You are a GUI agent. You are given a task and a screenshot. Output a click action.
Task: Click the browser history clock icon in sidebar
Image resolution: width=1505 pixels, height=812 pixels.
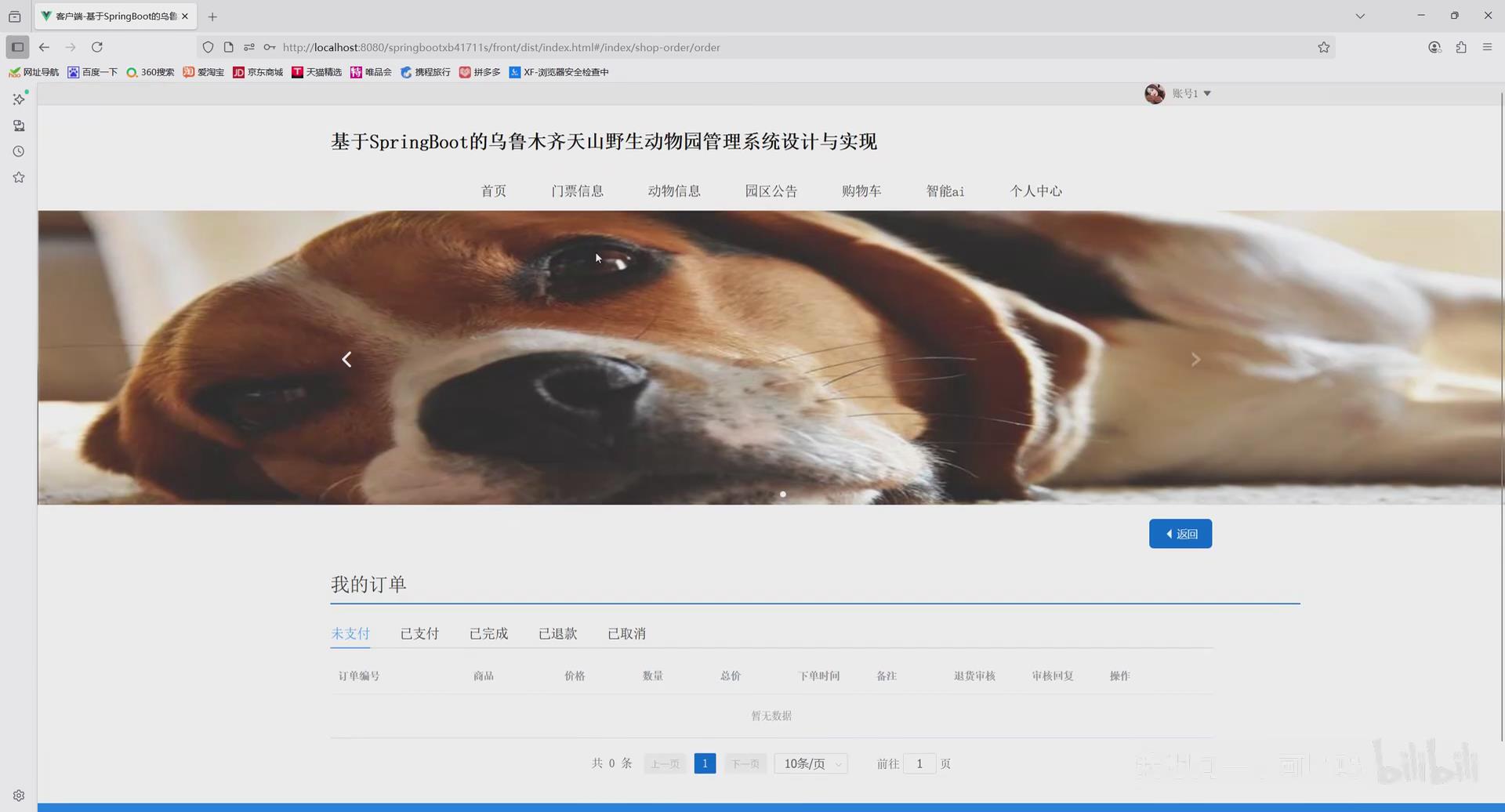click(x=18, y=151)
